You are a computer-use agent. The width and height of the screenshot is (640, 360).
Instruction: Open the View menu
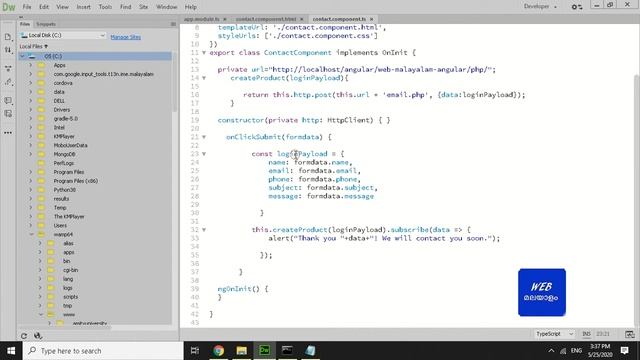click(x=62, y=7)
